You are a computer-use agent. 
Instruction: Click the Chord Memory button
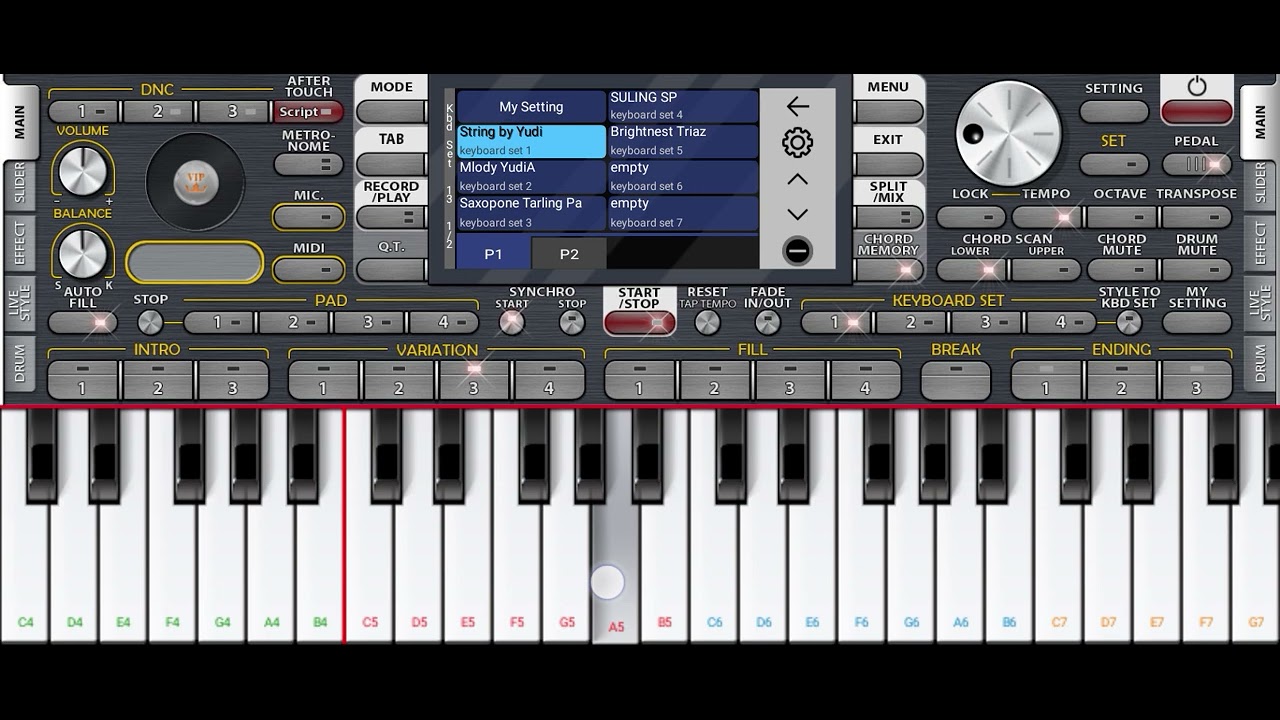pos(888,270)
